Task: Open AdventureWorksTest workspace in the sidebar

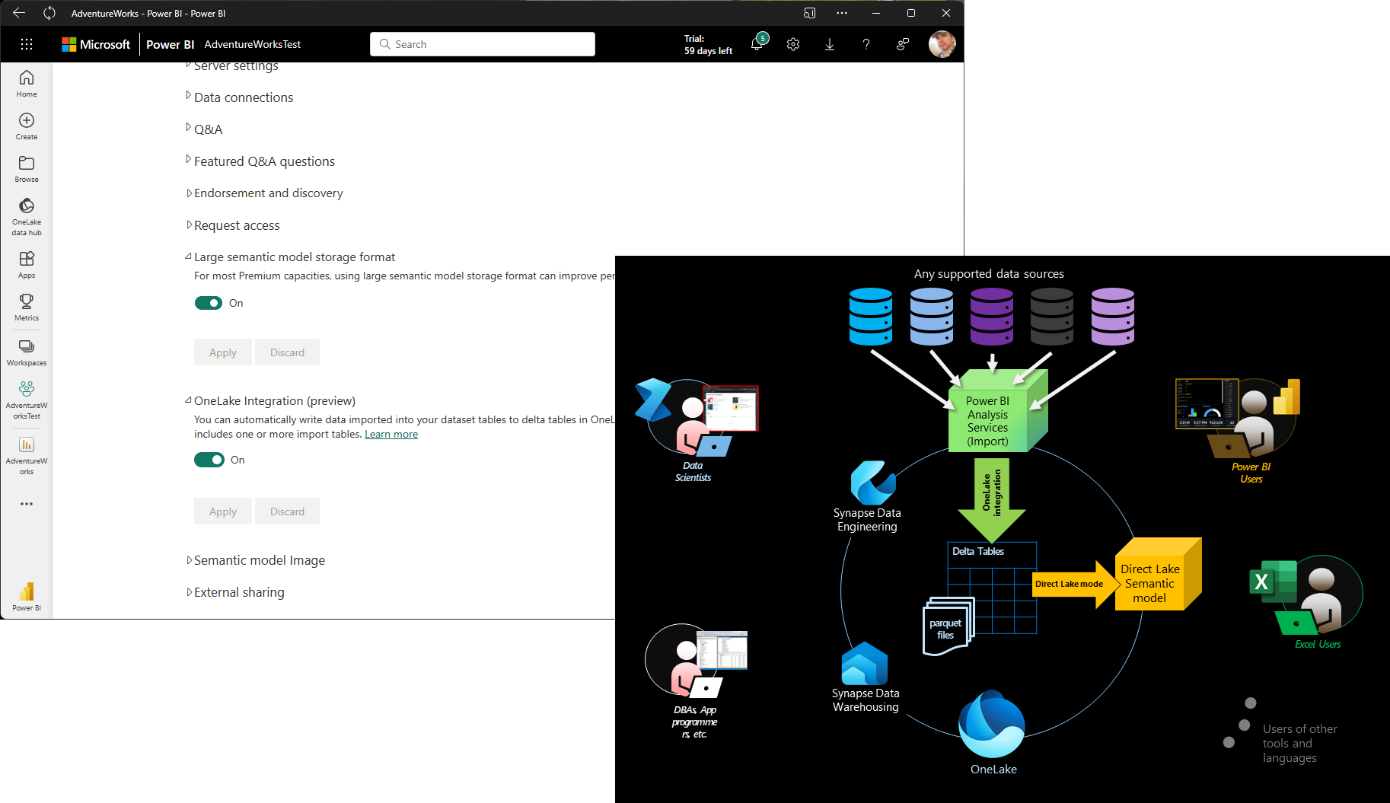Action: coord(27,400)
